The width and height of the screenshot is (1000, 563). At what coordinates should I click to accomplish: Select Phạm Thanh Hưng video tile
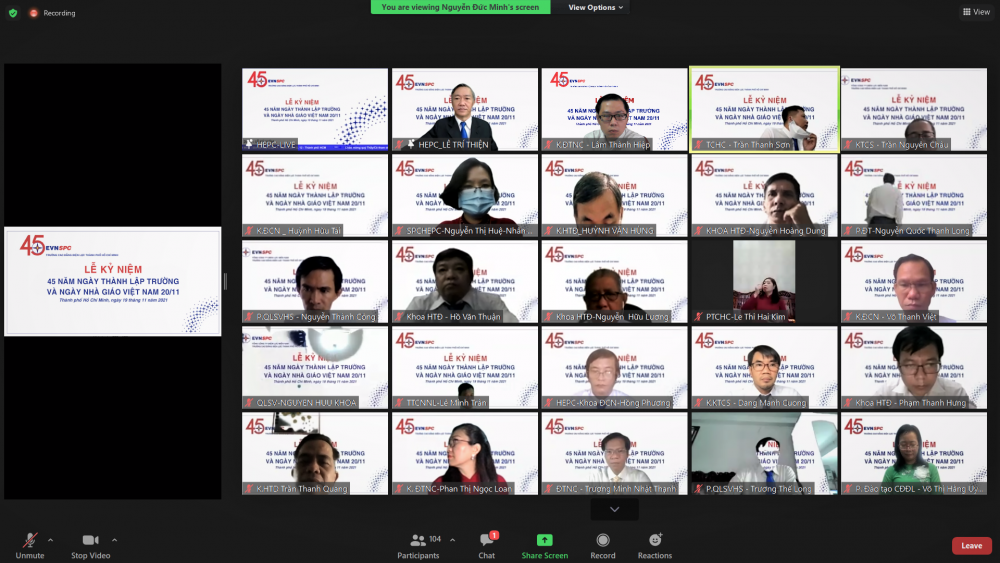pos(914,368)
